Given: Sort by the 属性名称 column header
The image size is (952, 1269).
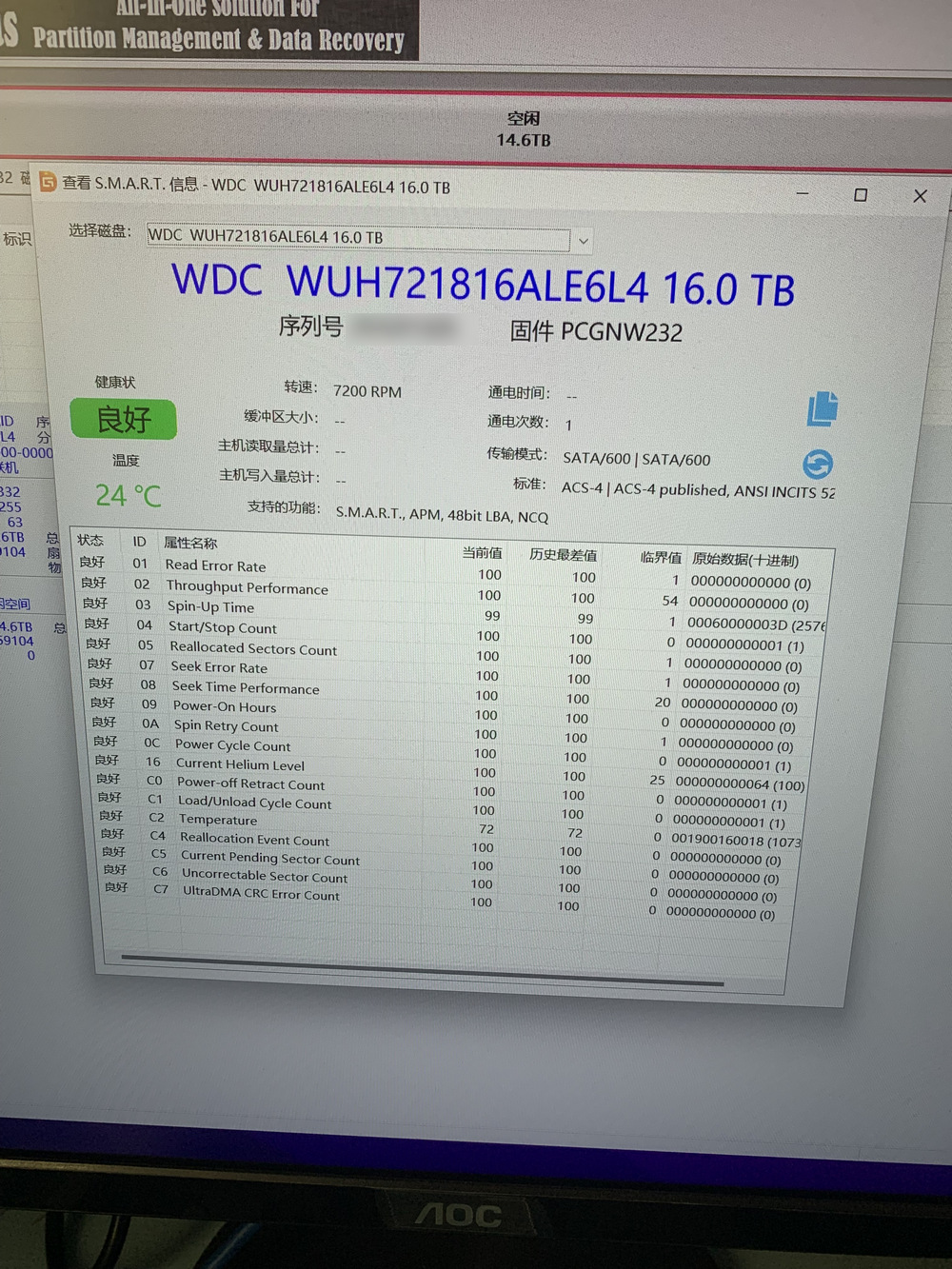Looking at the screenshot, I should (190, 543).
